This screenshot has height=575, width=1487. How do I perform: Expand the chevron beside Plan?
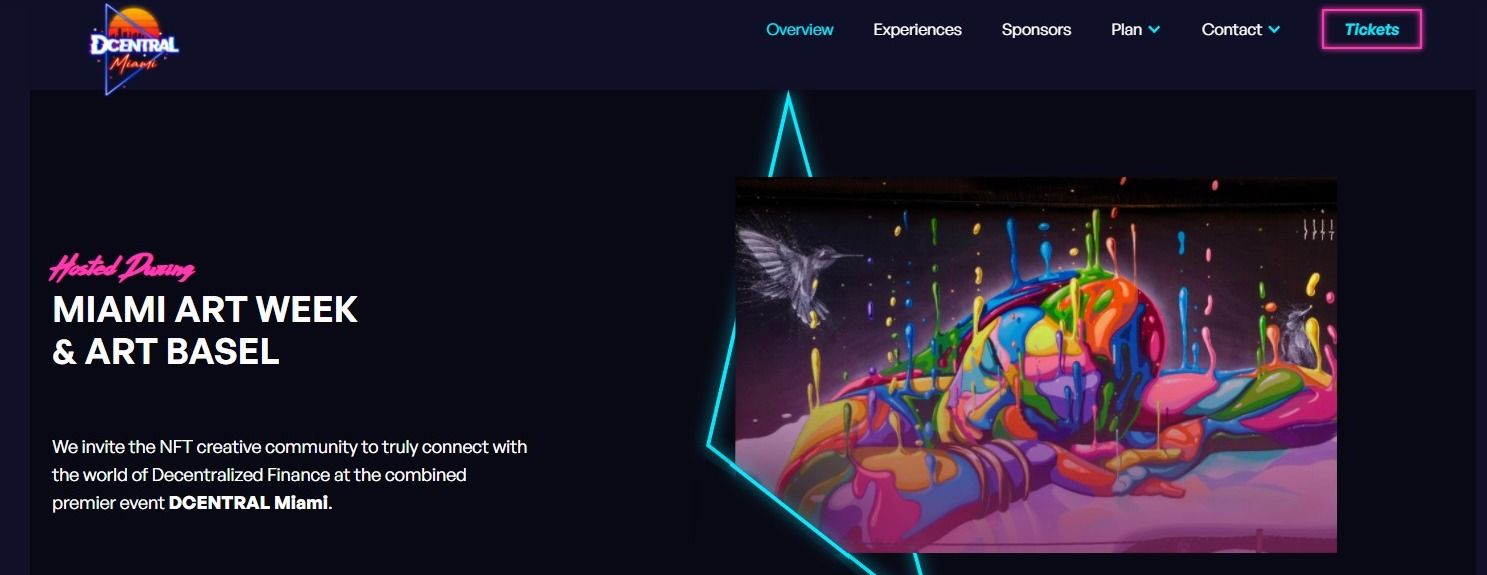[1154, 30]
